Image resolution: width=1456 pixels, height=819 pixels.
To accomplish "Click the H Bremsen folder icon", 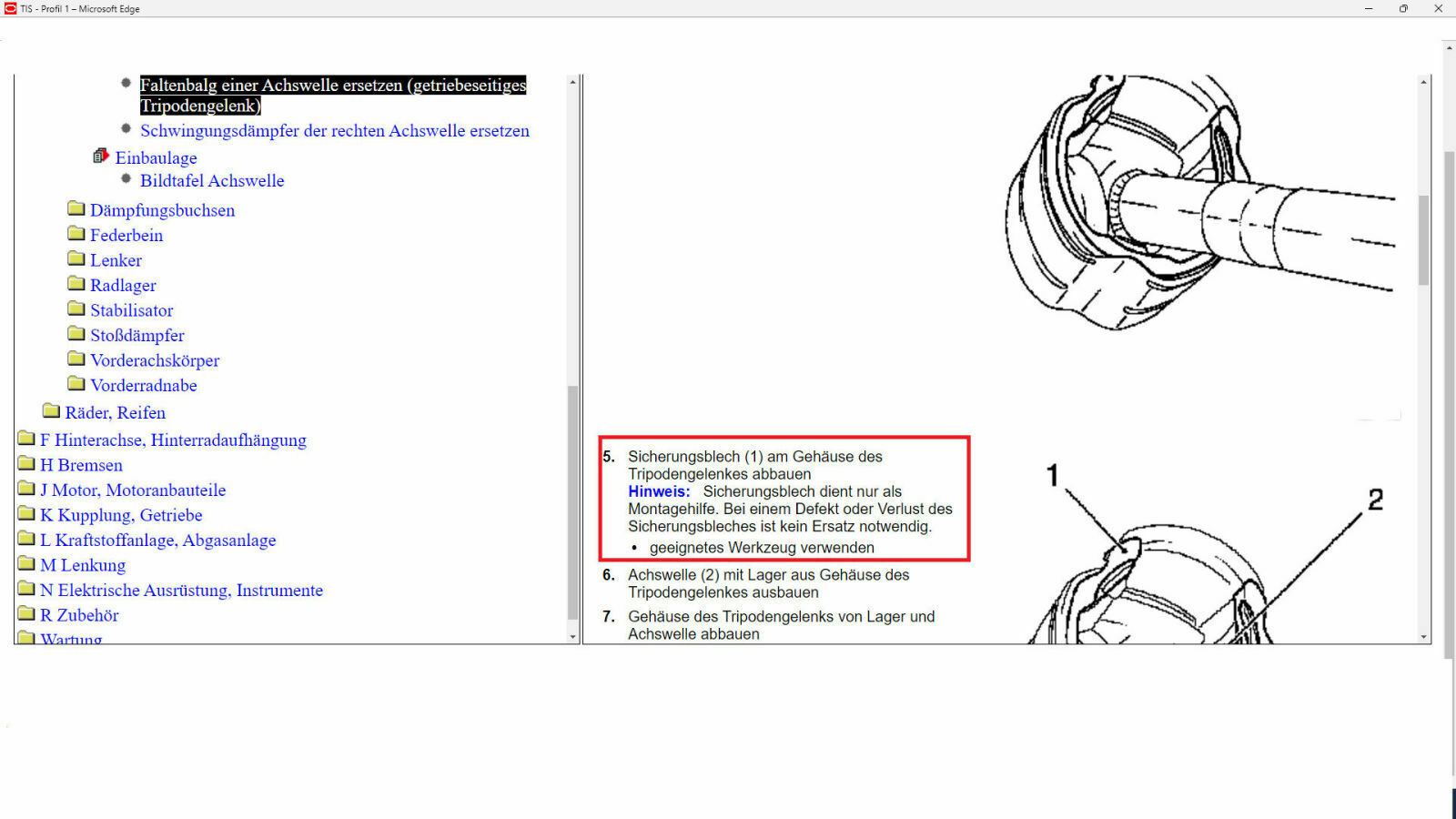I will 26,464.
